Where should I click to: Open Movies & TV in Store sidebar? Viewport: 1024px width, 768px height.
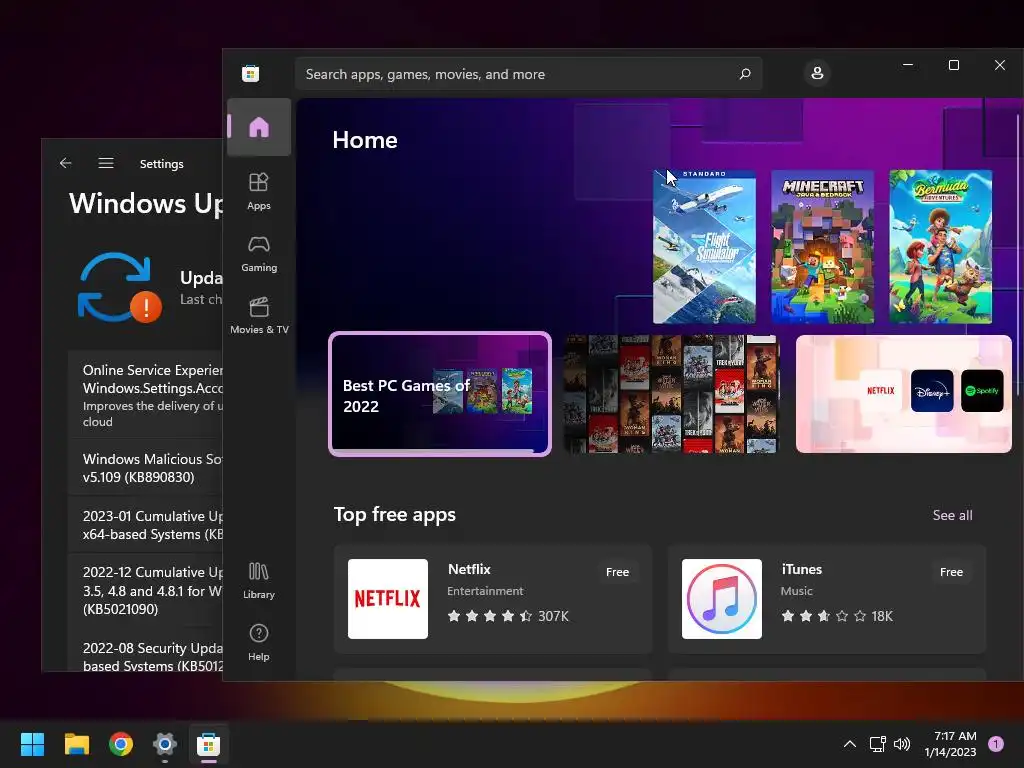click(x=259, y=316)
